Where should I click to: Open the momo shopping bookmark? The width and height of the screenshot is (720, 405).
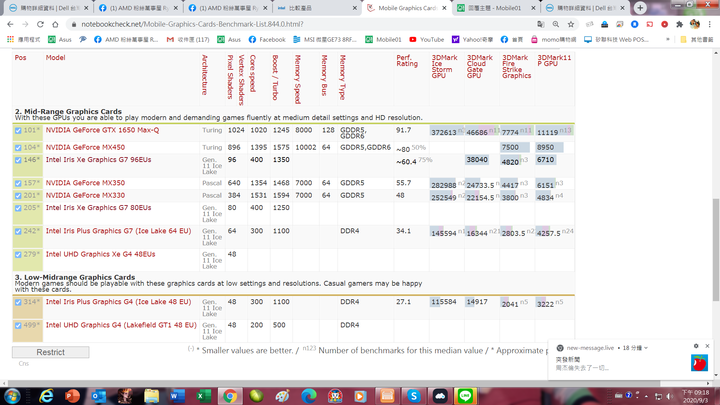tap(553, 39)
